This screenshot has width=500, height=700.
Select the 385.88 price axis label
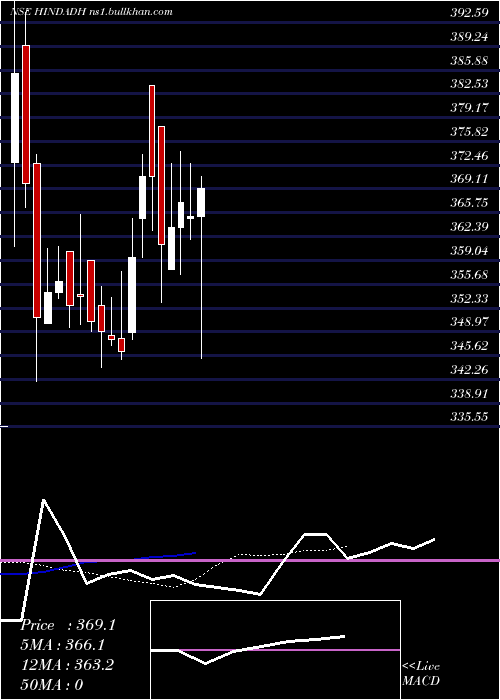(x=469, y=61)
